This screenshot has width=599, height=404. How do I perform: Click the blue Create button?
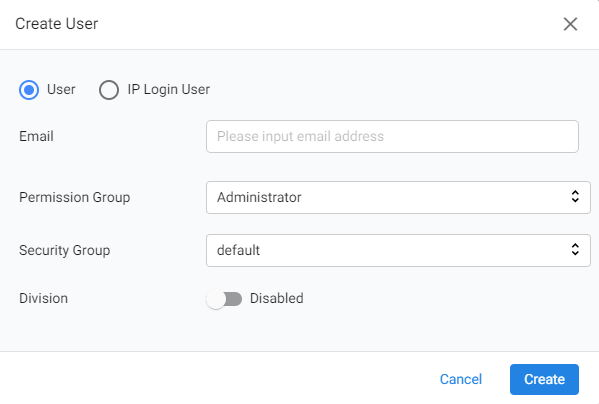click(x=544, y=379)
